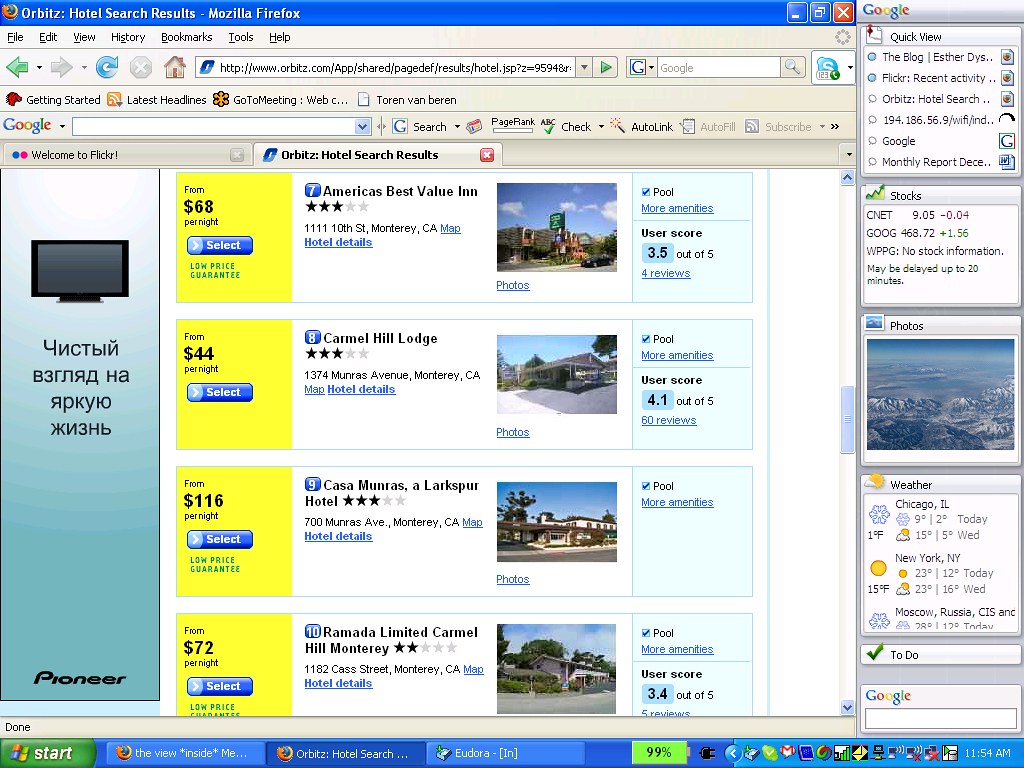Image resolution: width=1024 pixels, height=768 pixels.
Task: Click scrollbar up arrow on page
Action: (x=848, y=177)
